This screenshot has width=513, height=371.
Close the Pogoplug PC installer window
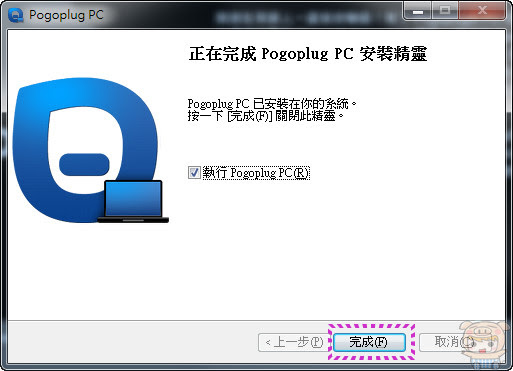point(482,11)
